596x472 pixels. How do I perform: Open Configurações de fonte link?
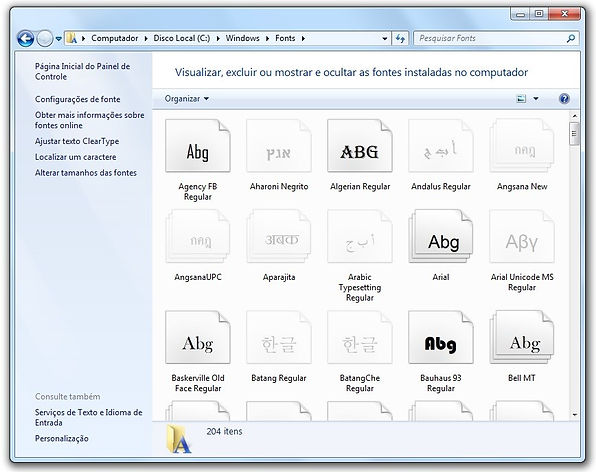pos(78,99)
